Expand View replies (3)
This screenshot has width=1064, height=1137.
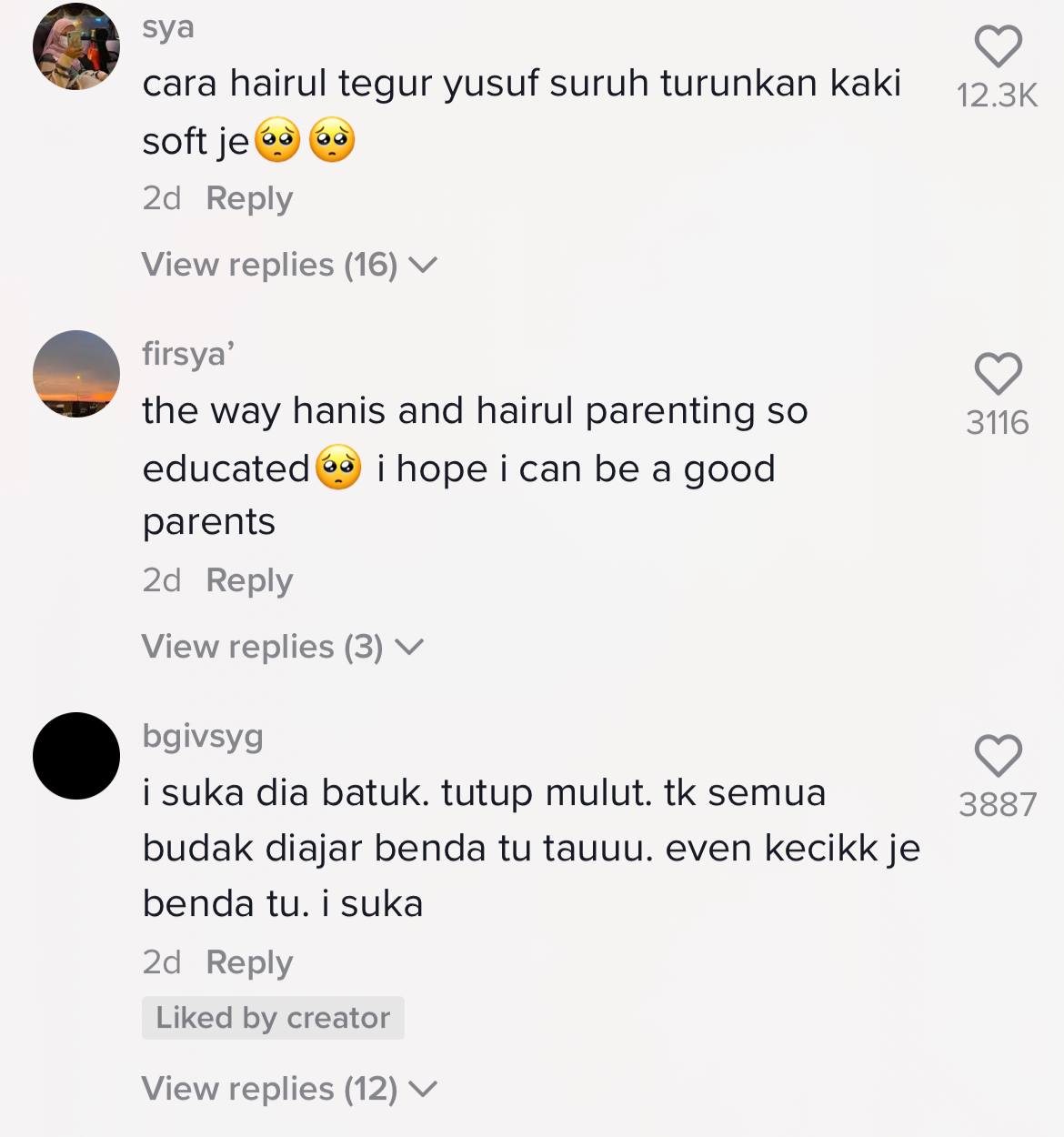[283, 647]
